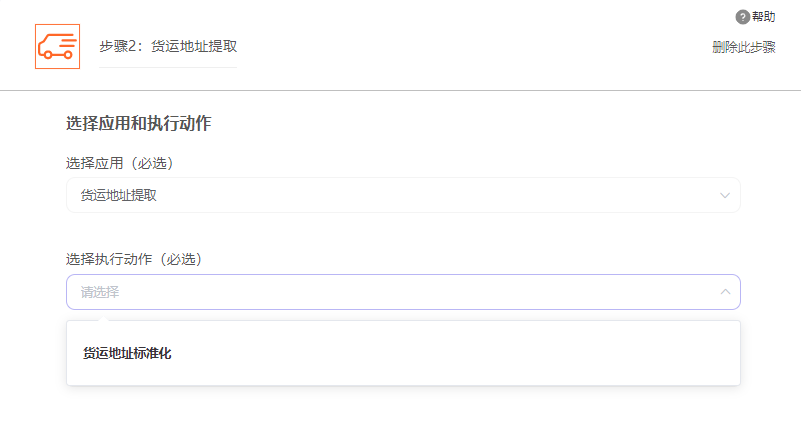Select the 货运地址标准化 option
801x432 pixels.
click(x=127, y=353)
